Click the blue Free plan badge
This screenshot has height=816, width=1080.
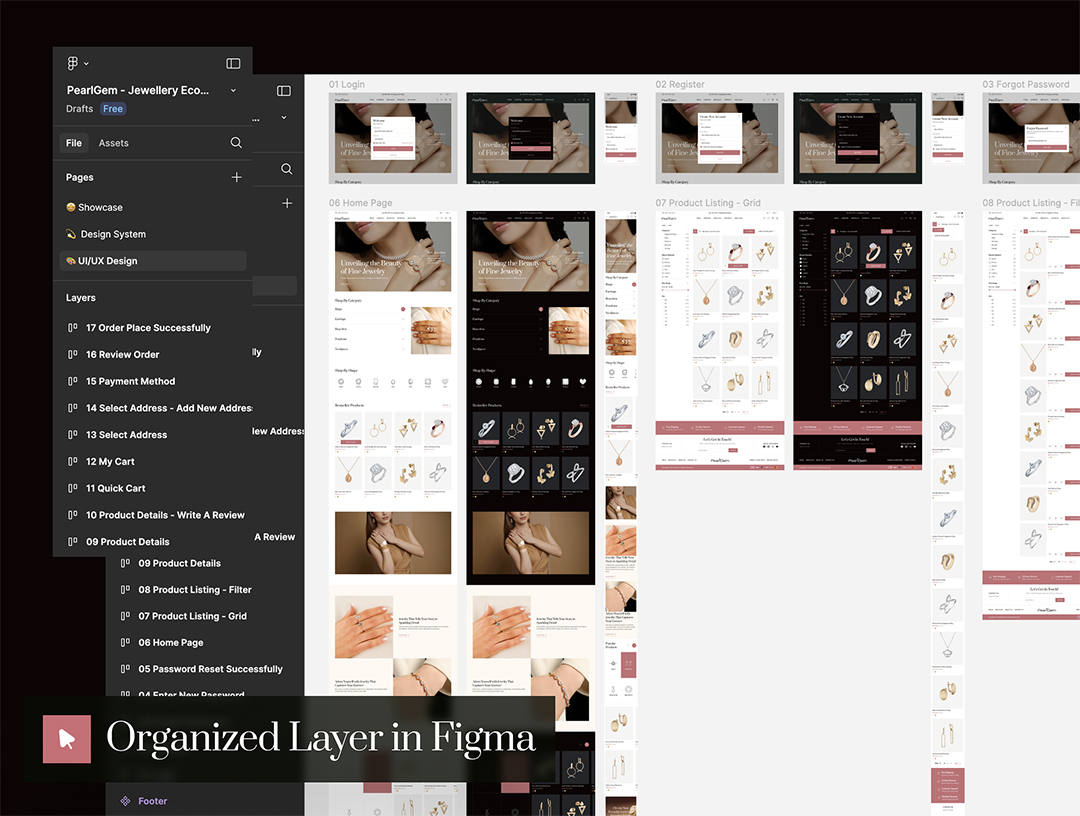click(x=113, y=109)
